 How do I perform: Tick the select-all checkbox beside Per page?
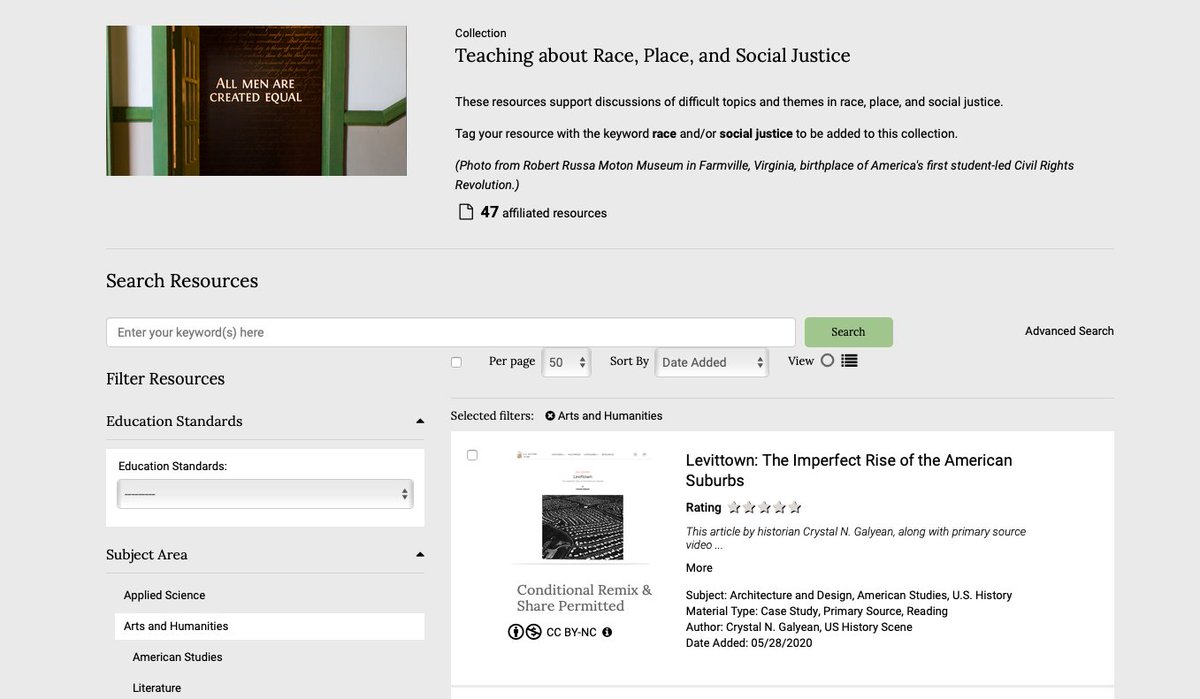456,362
